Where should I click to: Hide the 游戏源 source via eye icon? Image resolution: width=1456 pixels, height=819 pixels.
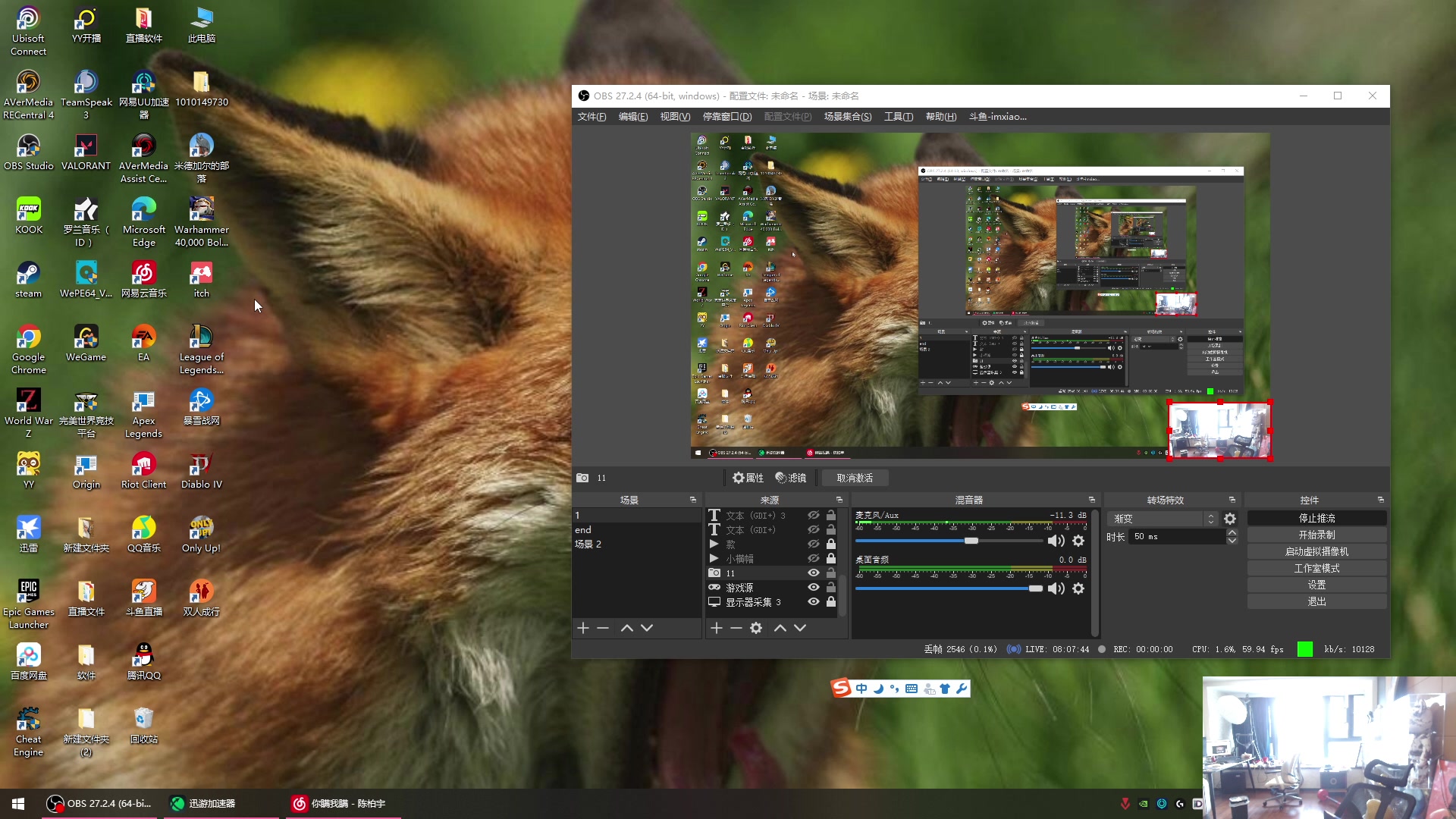coord(813,588)
